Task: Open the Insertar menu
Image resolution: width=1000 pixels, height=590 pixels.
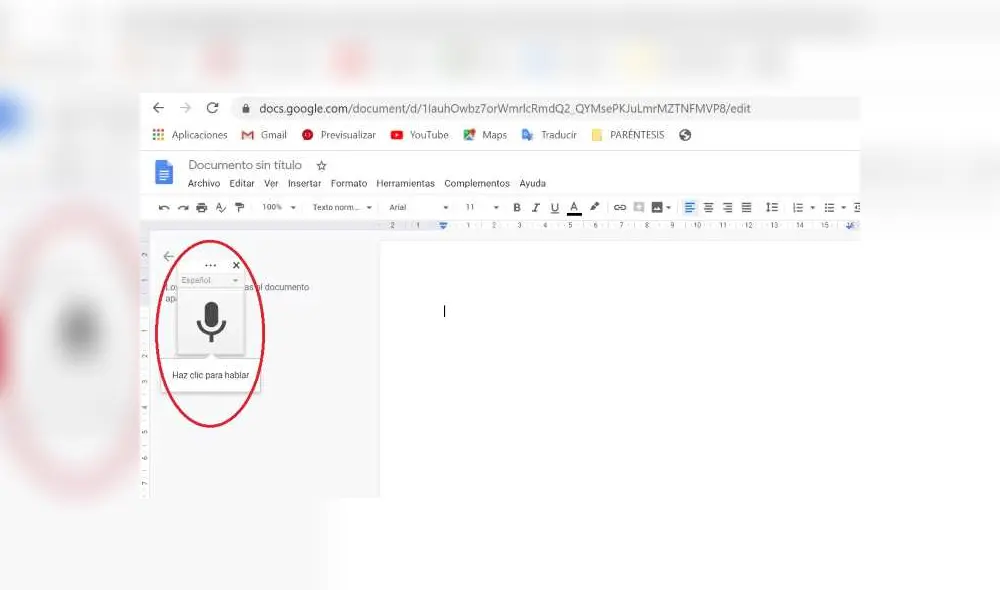Action: point(304,183)
